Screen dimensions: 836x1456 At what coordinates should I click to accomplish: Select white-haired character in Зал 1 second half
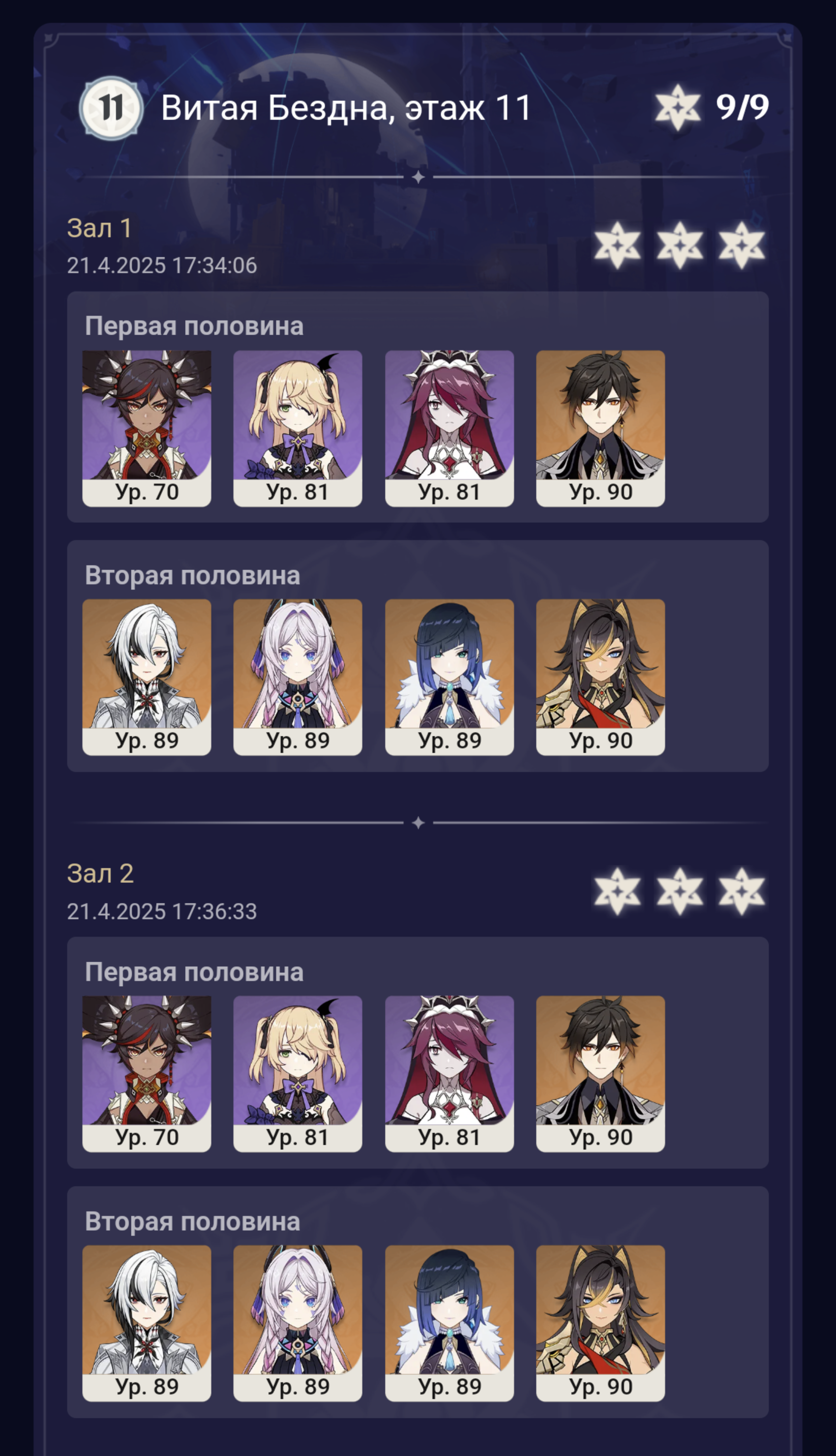coord(146,677)
